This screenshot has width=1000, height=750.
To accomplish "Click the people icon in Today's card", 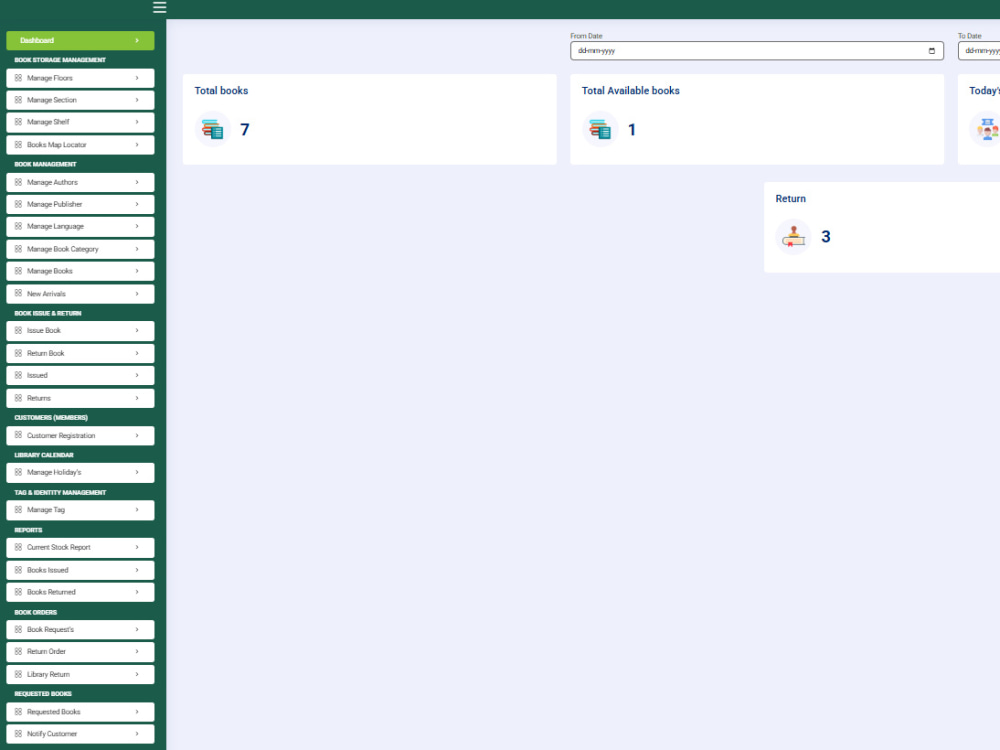I will pyautogui.click(x=986, y=129).
